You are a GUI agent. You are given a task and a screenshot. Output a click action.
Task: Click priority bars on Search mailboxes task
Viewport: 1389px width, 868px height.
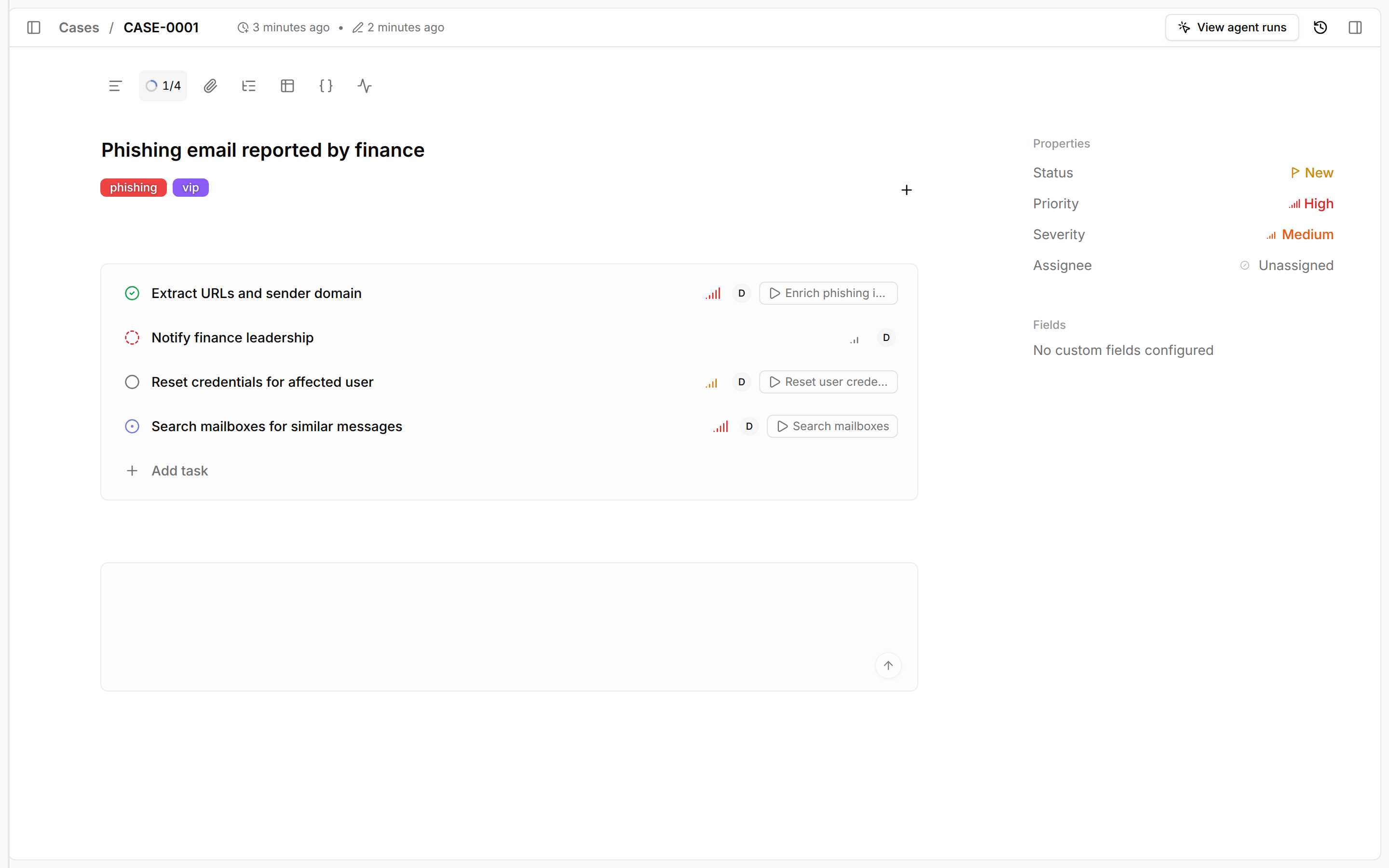[x=721, y=427]
